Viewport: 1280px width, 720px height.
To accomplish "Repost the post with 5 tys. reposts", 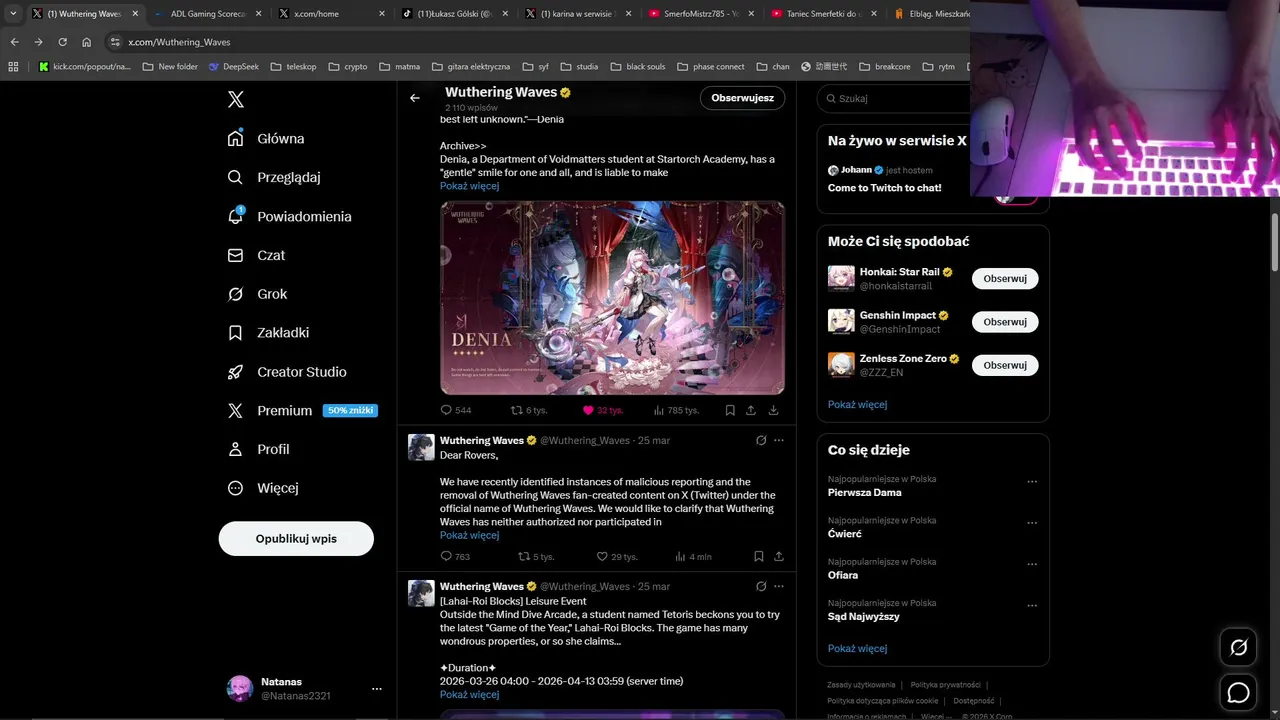I will point(536,557).
